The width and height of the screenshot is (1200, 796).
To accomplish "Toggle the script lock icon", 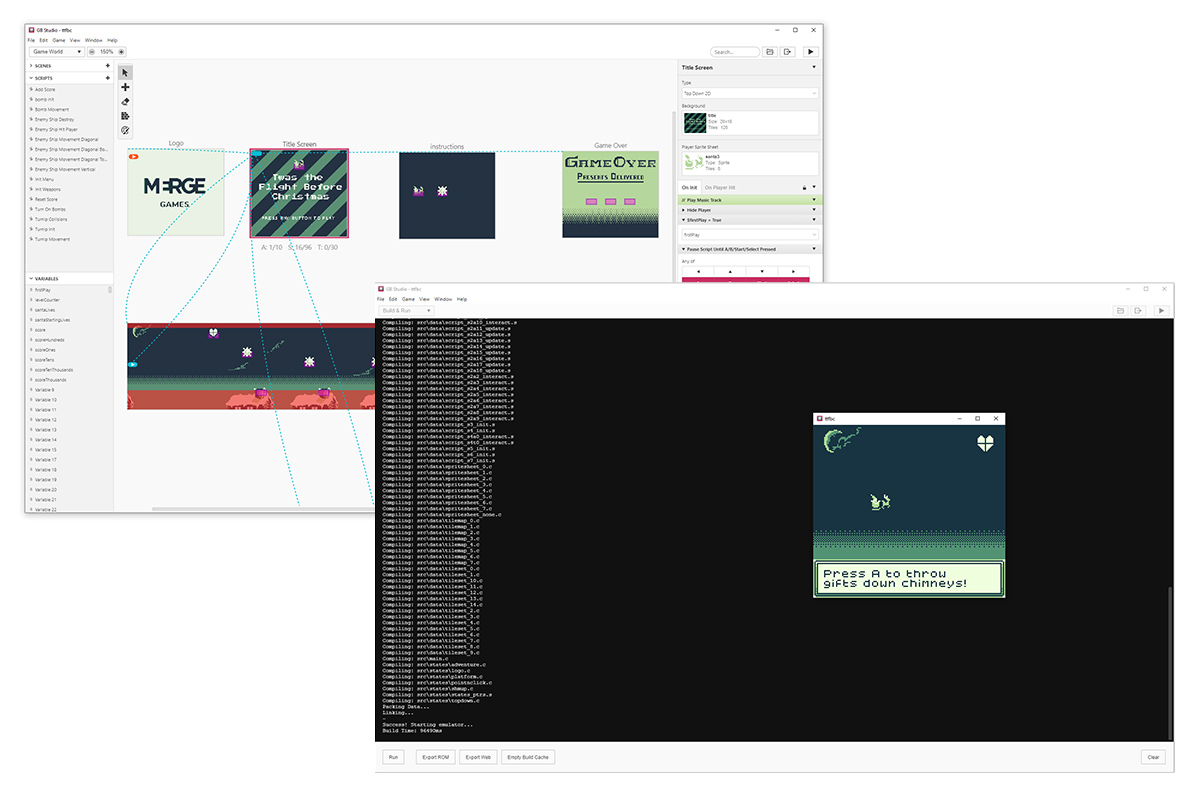I will pyautogui.click(x=804, y=187).
